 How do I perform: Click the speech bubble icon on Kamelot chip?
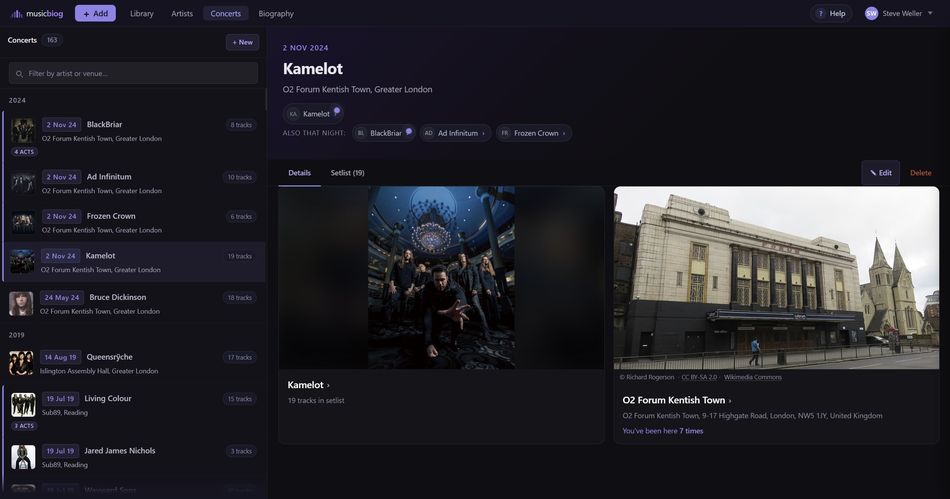pos(337,111)
